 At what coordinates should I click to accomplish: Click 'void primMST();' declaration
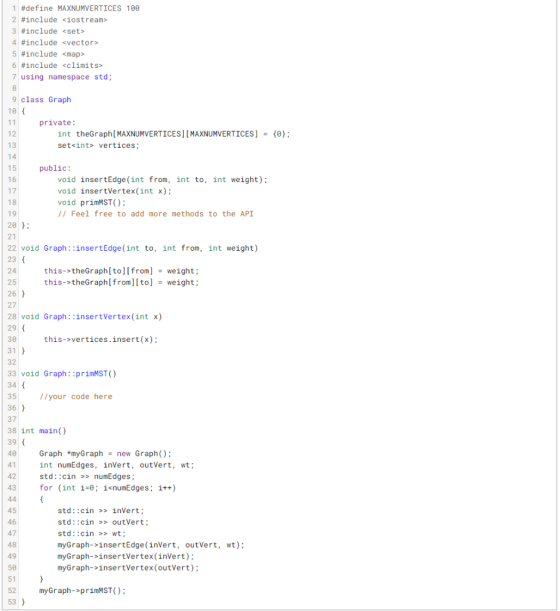(x=92, y=202)
